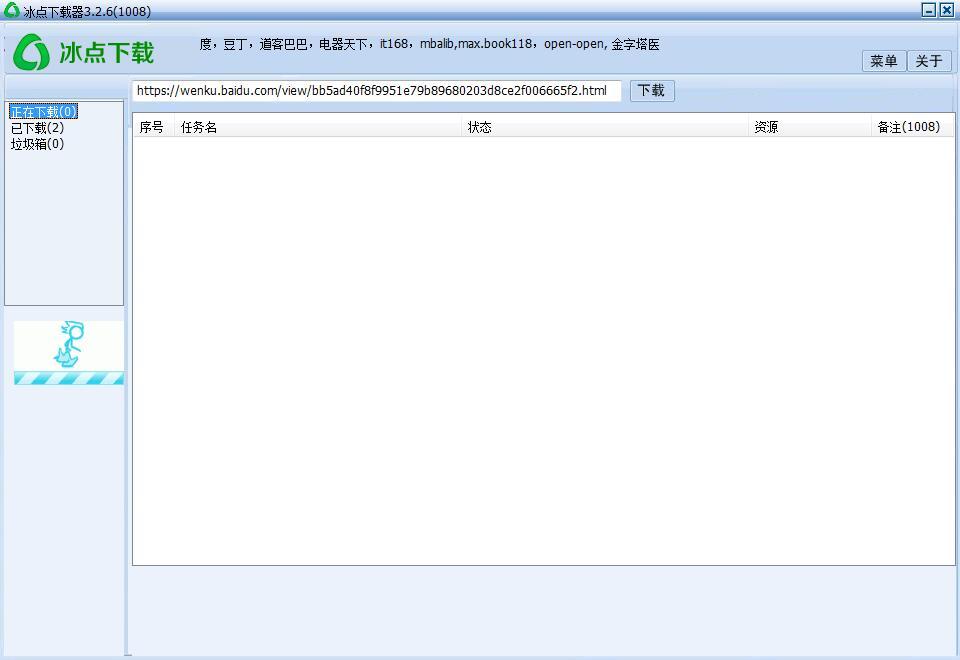Select 垃圾箱(0) in the sidebar list
This screenshot has height=660, width=960.
(37, 144)
